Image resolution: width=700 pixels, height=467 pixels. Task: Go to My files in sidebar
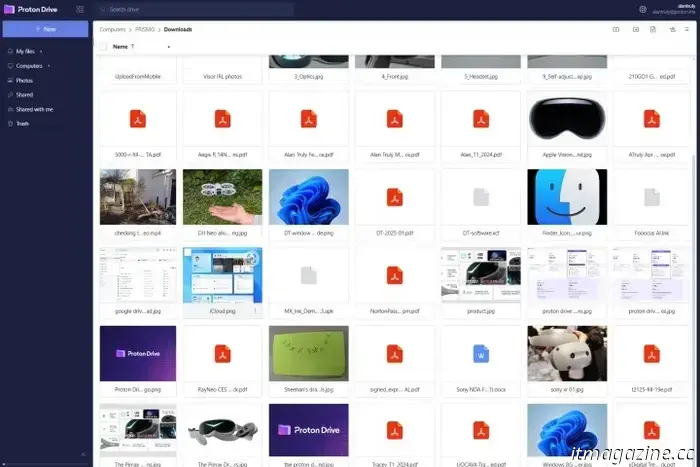pos(25,52)
